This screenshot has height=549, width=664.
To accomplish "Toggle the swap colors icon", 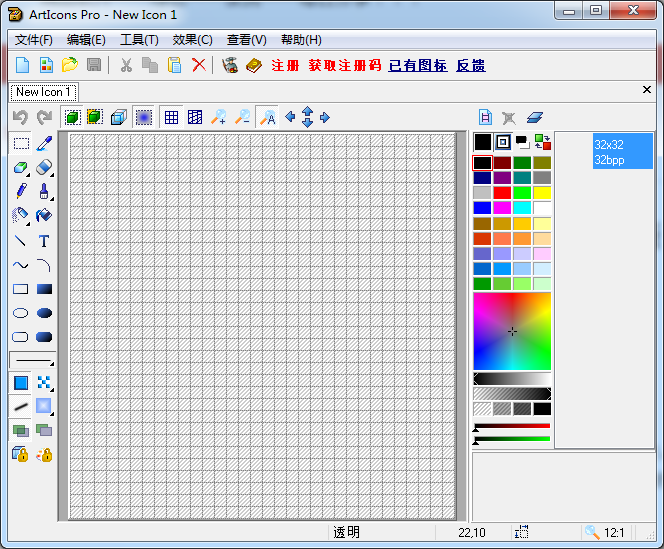I will [x=542, y=142].
